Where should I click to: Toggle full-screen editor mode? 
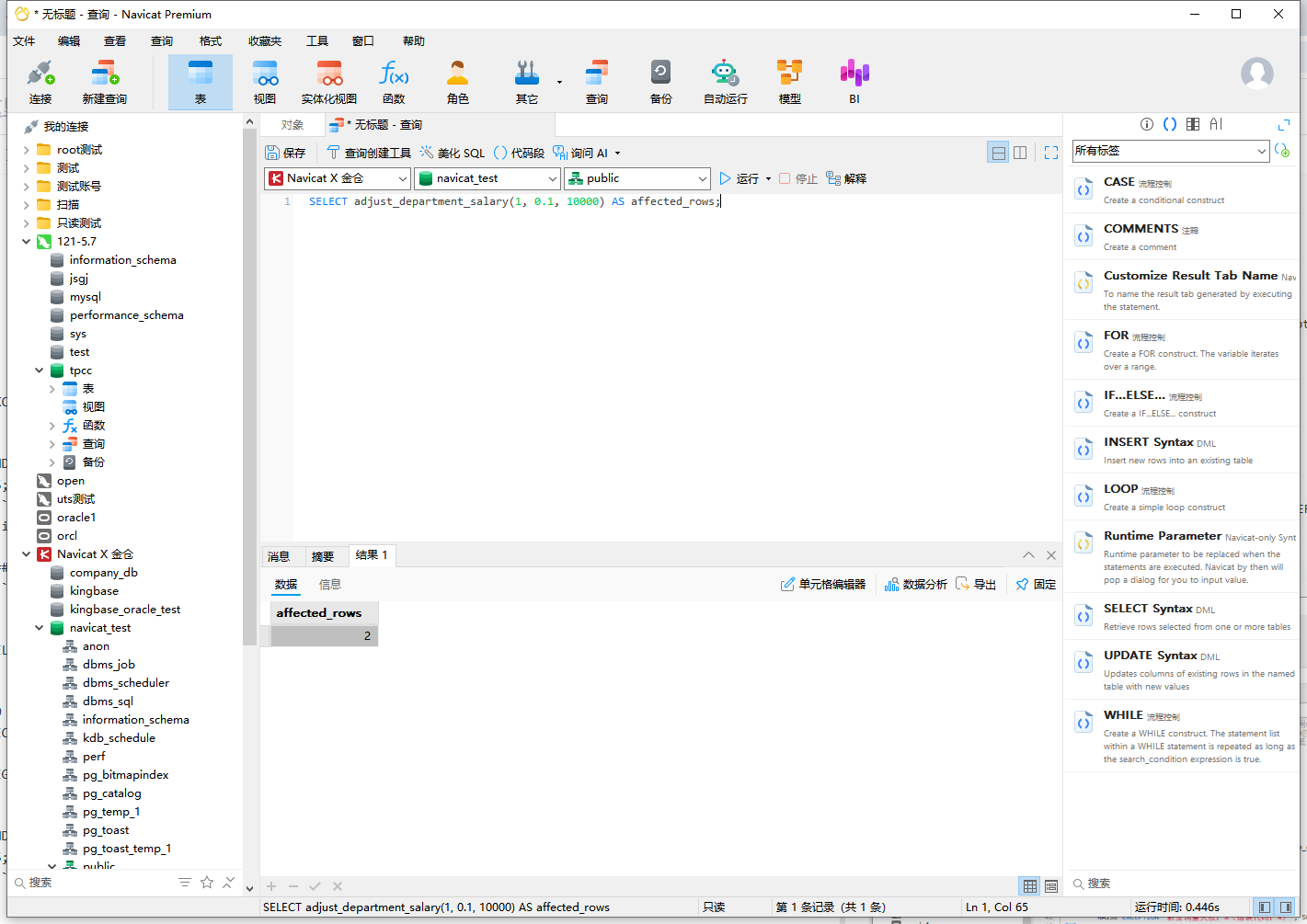pos(1051,153)
